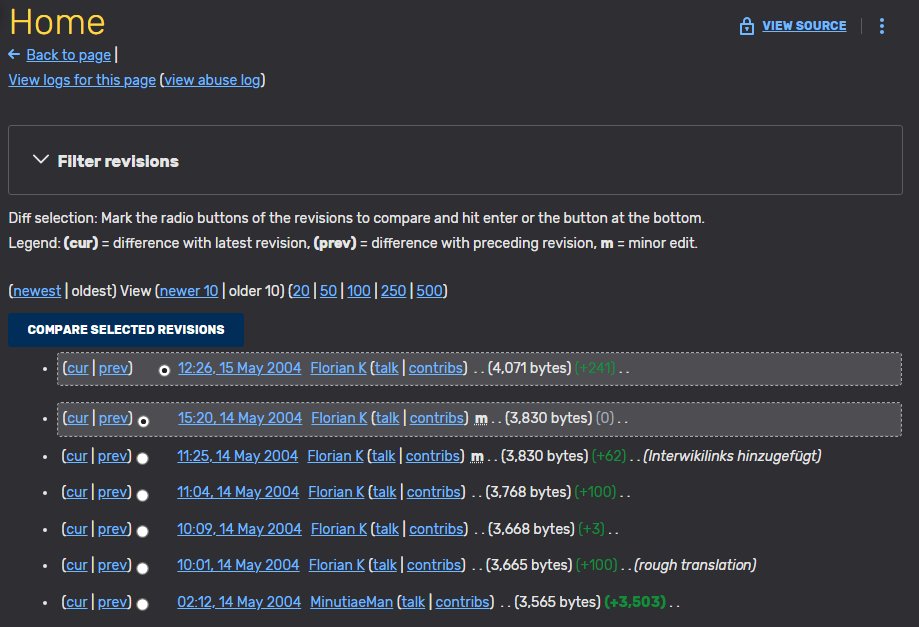Screen dimensions: 919x627
Task: Click the '(rough translation)' edit summary
Action: pyautogui.click(x=695, y=565)
